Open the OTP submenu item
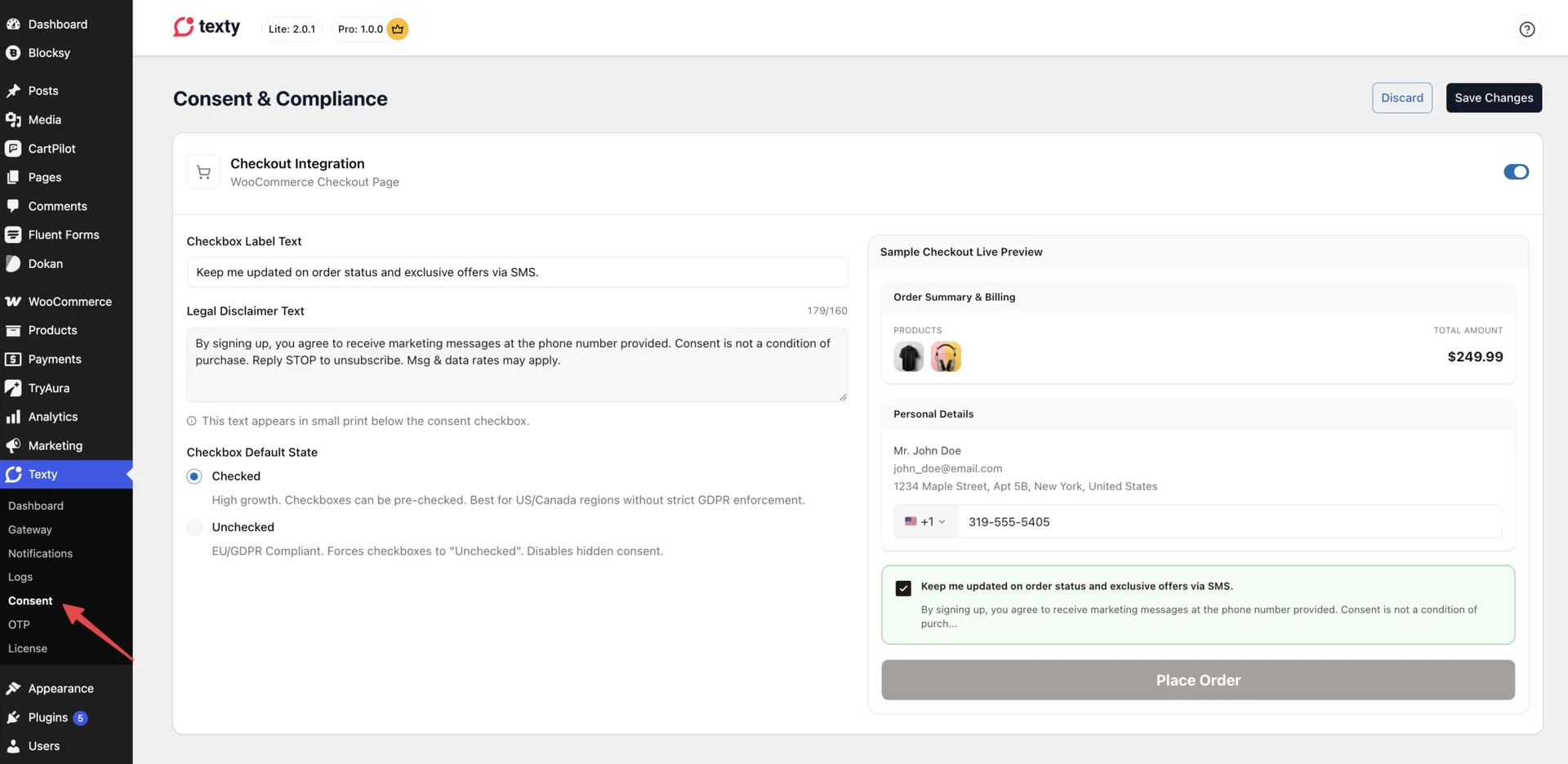 [x=19, y=624]
